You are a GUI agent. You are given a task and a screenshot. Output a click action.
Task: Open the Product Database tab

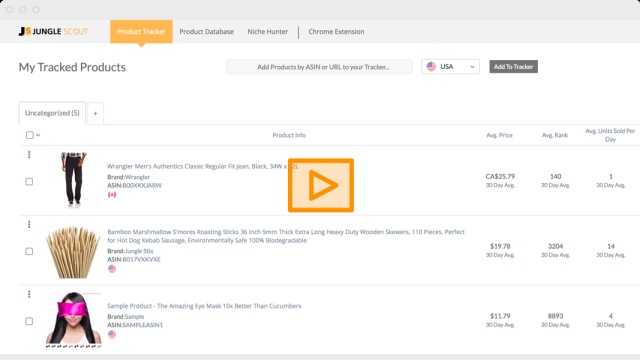[x=207, y=31]
